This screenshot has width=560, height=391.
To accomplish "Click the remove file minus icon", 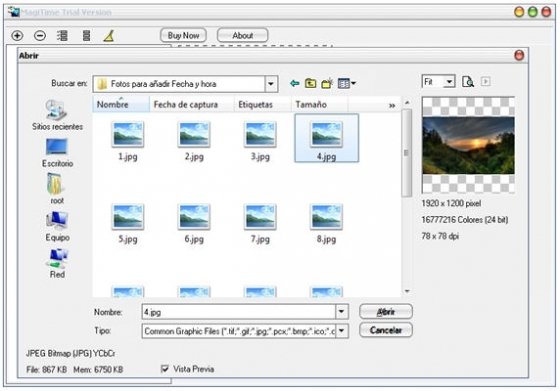I will pos(40,35).
